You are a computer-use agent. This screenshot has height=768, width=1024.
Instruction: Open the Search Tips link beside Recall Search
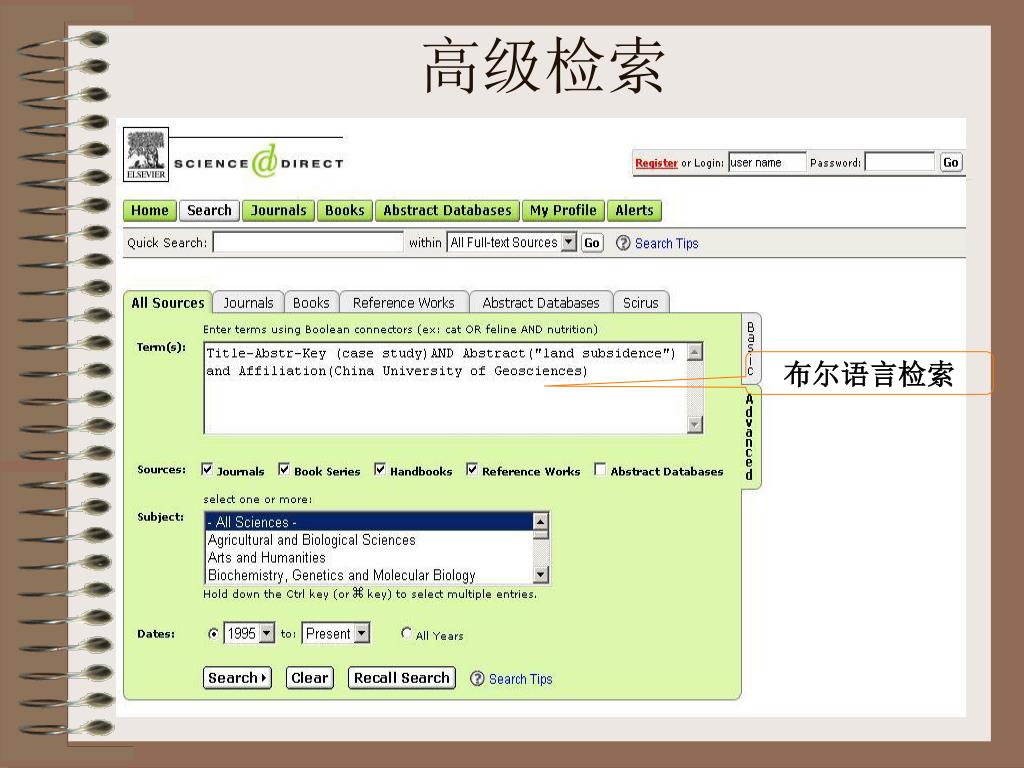[x=520, y=679]
